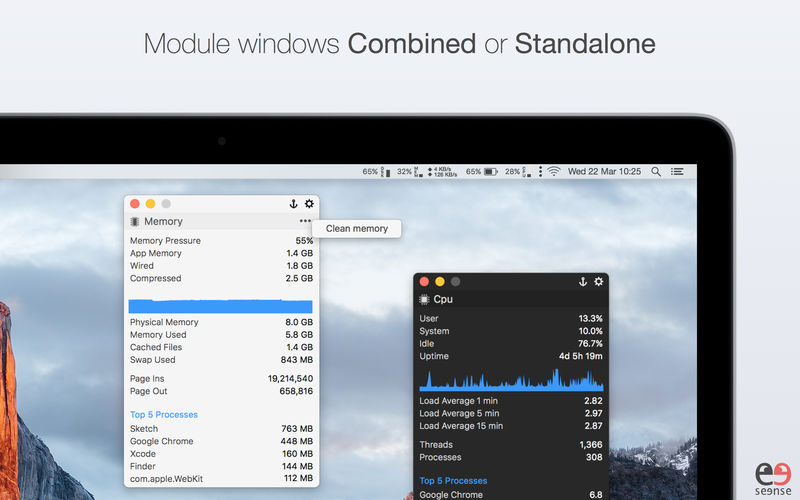Open Notification Center list icon
Image resolution: width=800 pixels, height=500 pixels.
coord(678,172)
